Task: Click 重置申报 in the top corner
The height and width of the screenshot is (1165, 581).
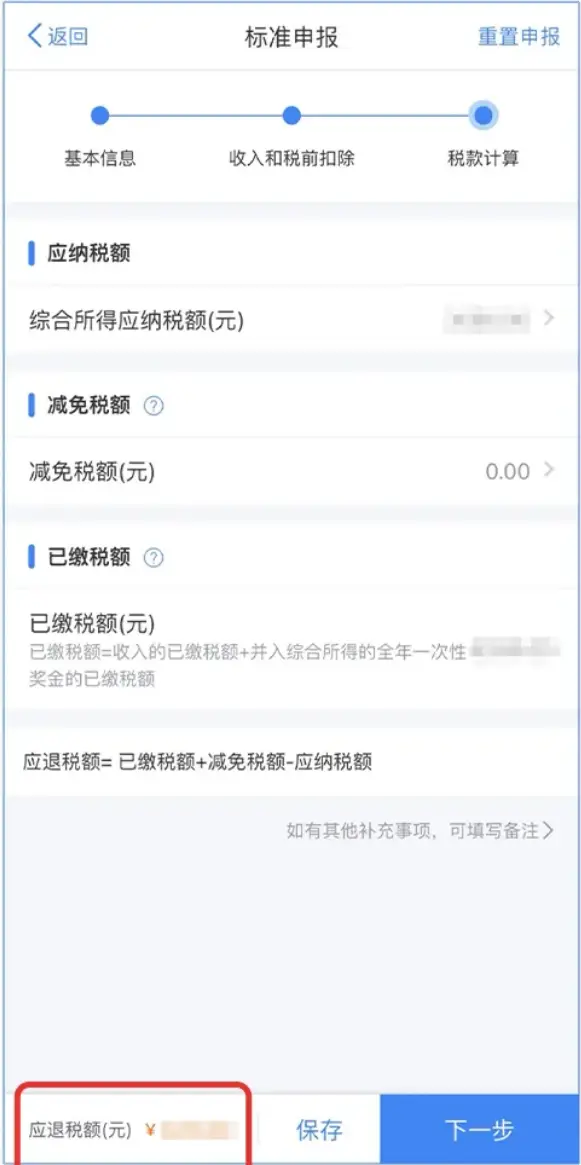Action: coord(517,36)
